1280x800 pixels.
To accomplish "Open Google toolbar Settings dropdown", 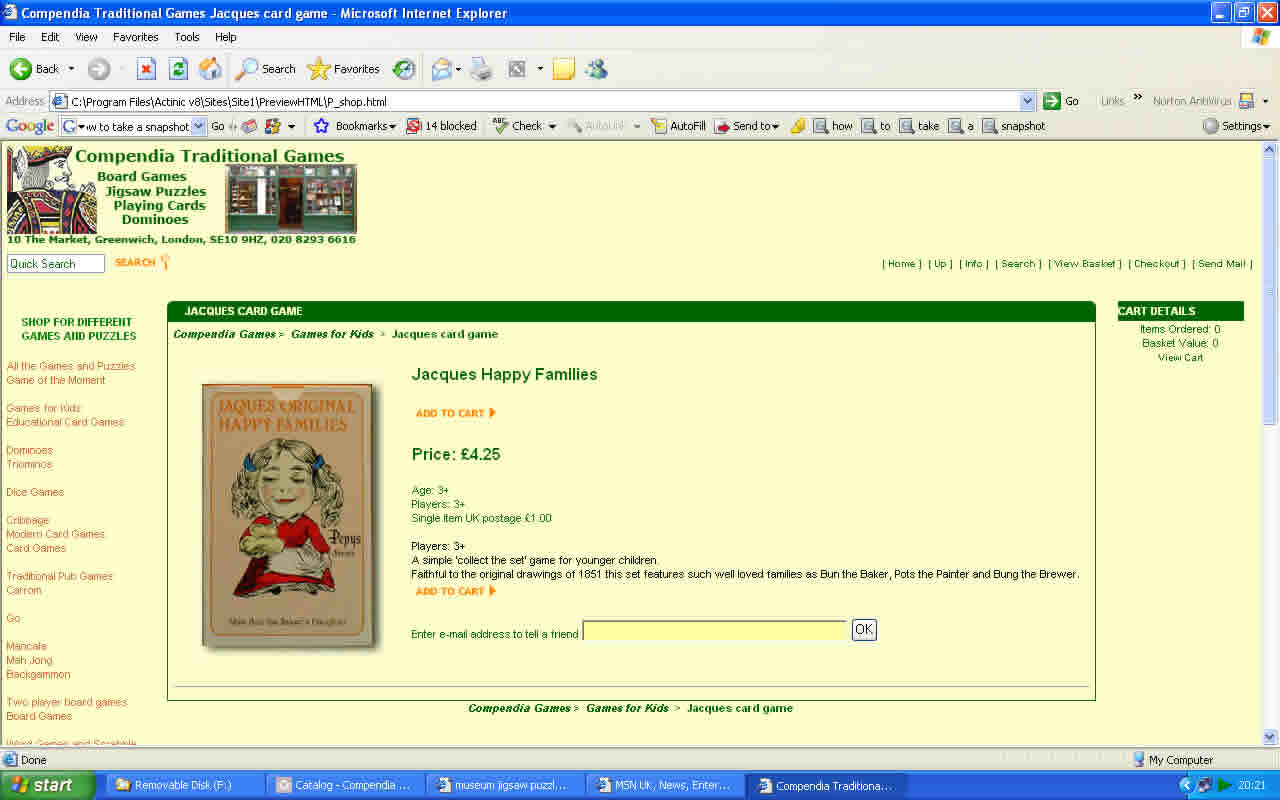I will pos(1236,126).
